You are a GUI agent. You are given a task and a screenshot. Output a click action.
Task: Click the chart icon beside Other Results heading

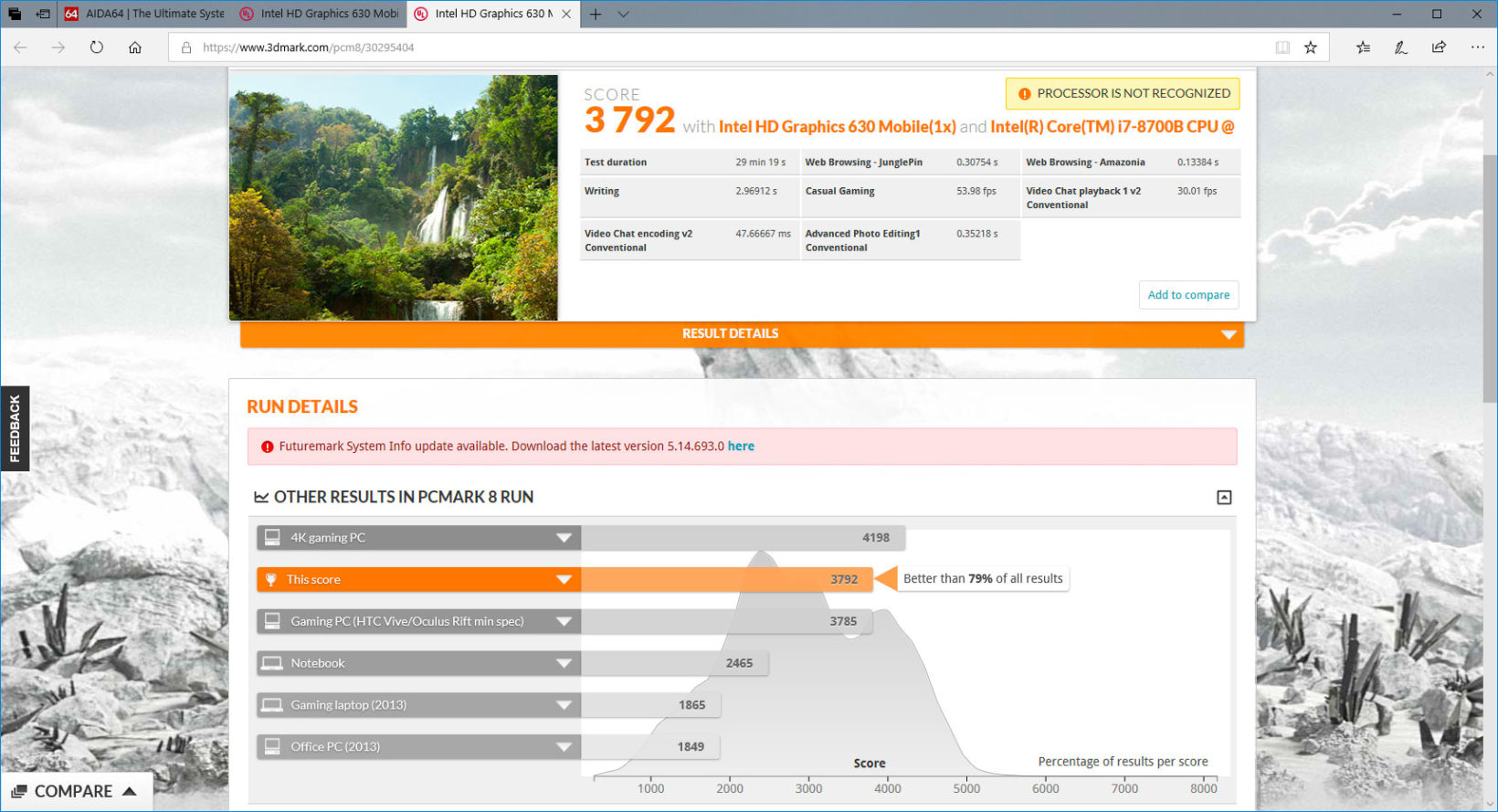pos(261,497)
